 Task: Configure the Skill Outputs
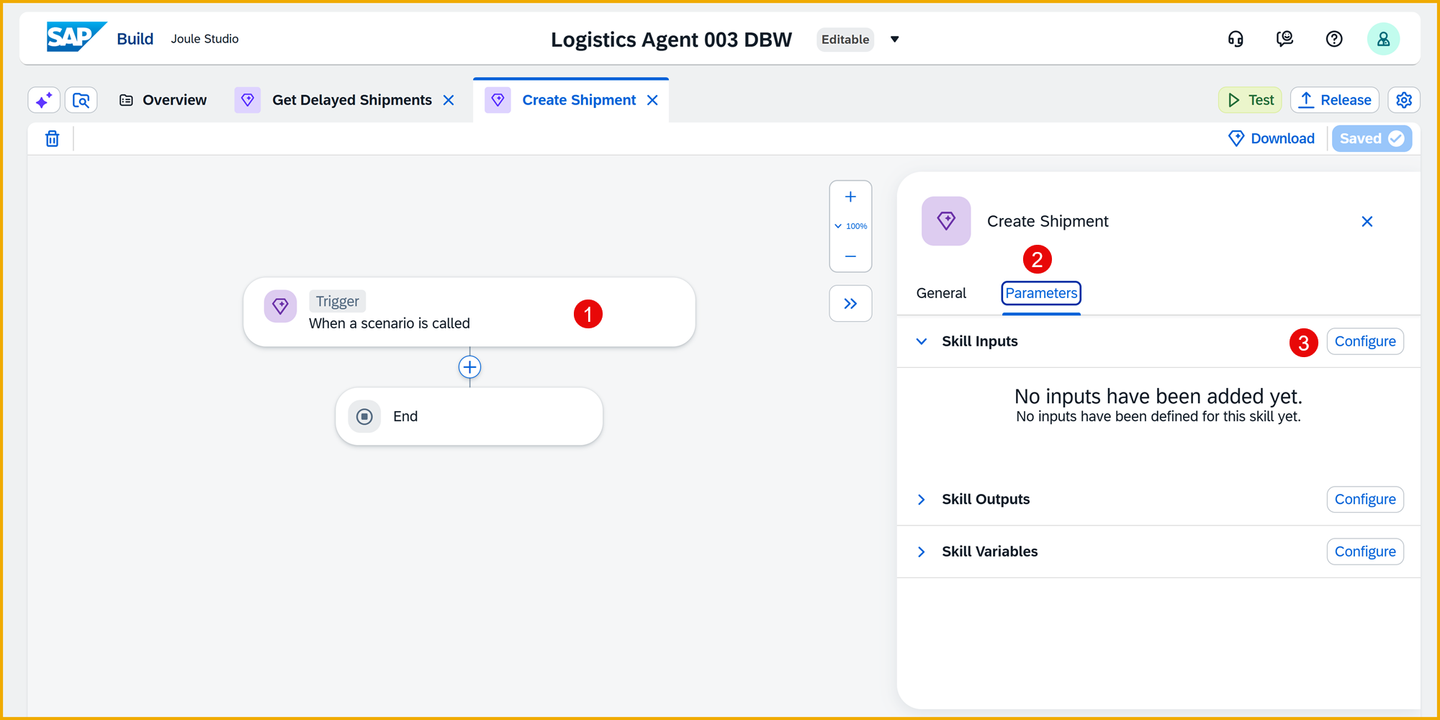tap(1365, 499)
